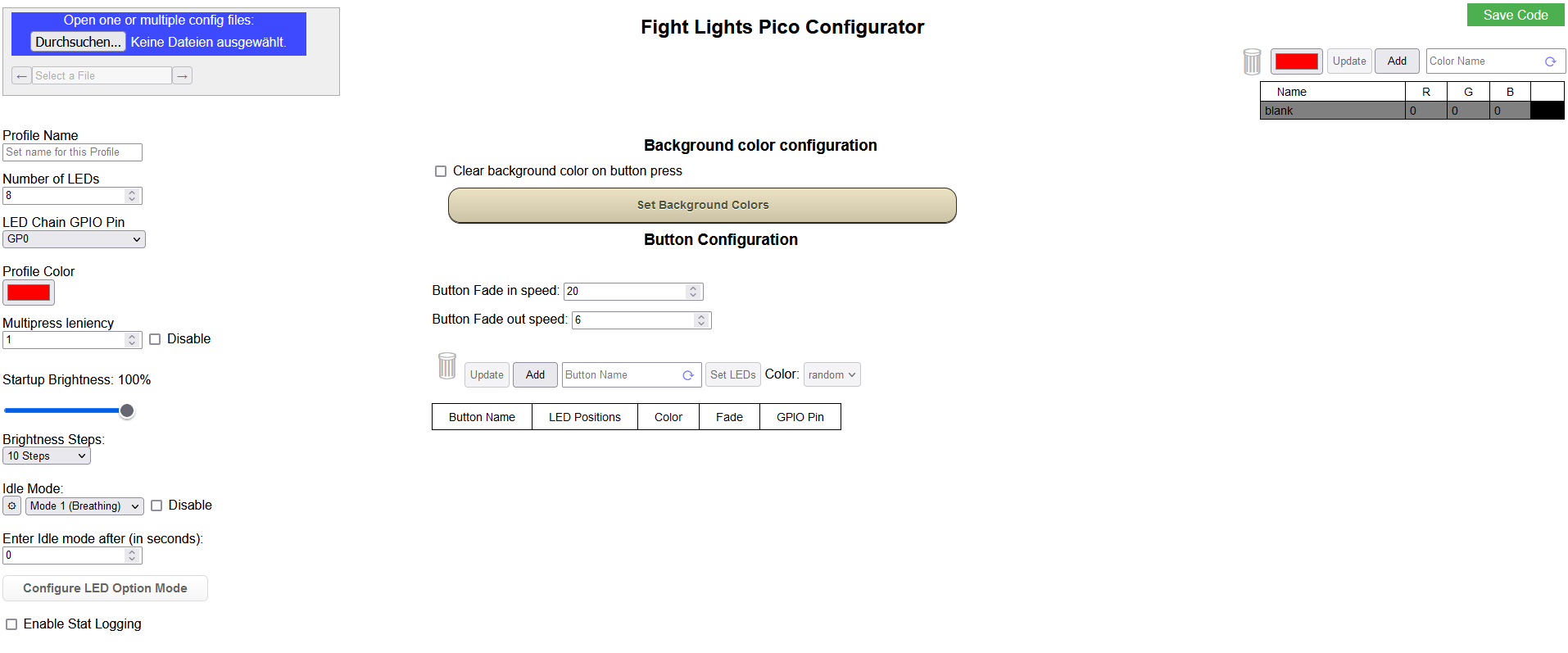Check Enable Stat Logging
The image size is (1568, 653).
(11, 624)
